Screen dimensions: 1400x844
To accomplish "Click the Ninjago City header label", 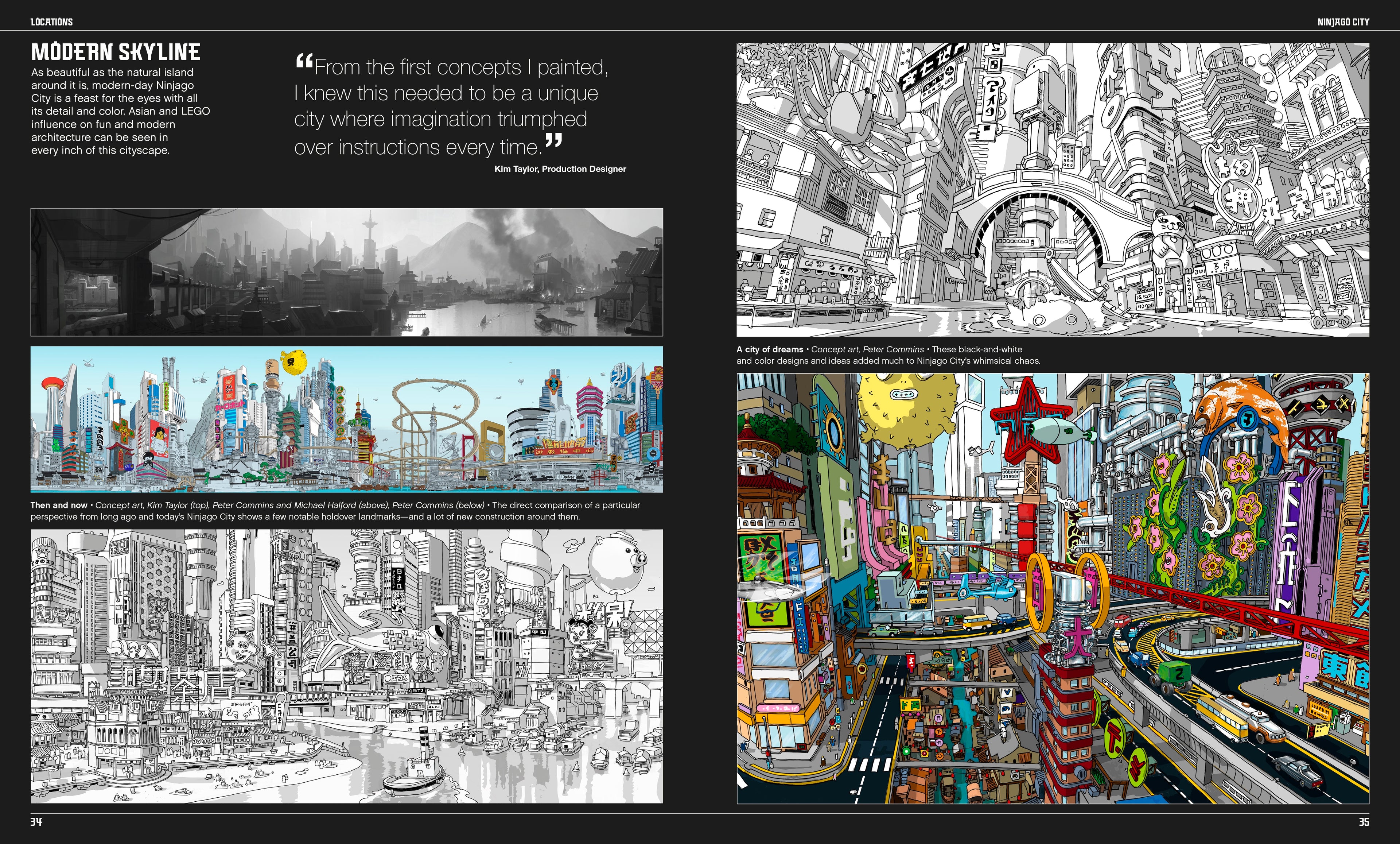I will pyautogui.click(x=1343, y=22).
